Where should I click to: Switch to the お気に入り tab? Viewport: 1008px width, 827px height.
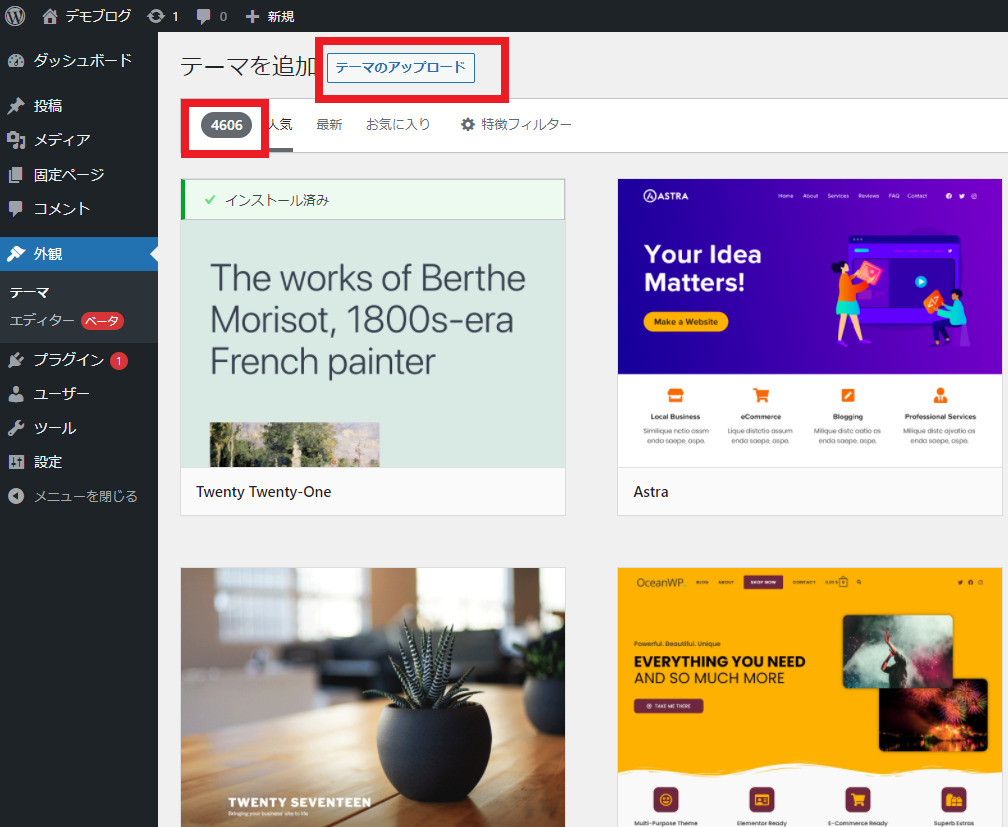[x=398, y=125]
